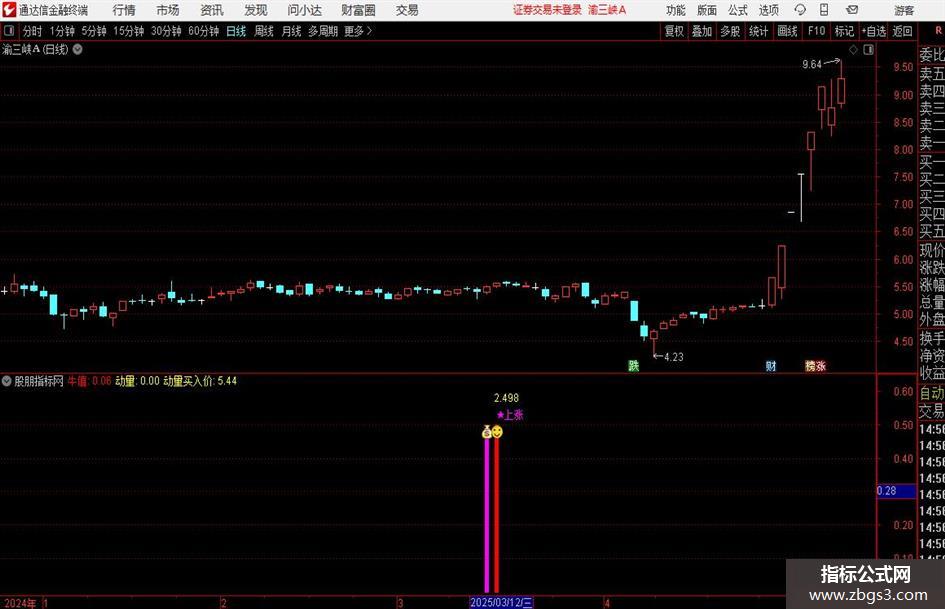Screen dimensions: 945x609
Task: Open the 交易 menu
Action: click(x=407, y=10)
